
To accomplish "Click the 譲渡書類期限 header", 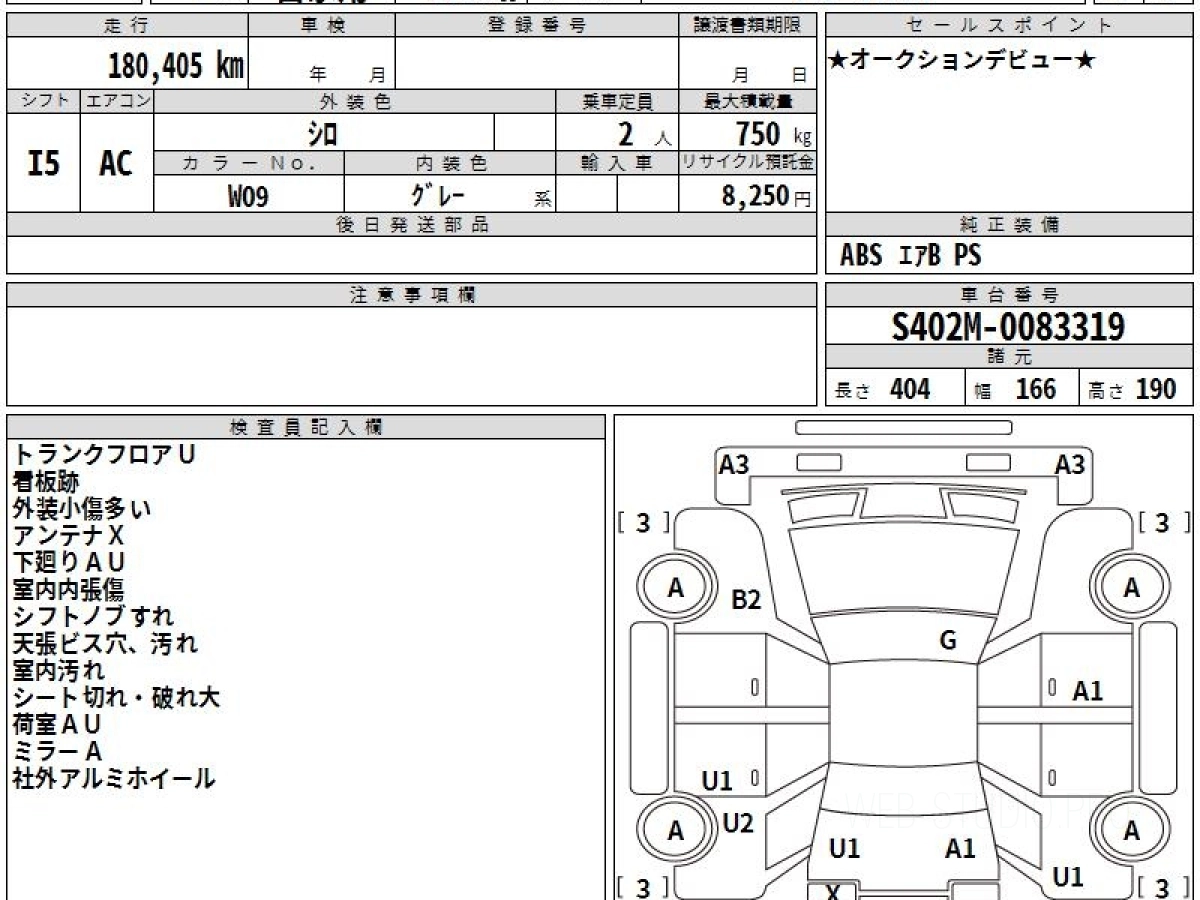I will [747, 26].
